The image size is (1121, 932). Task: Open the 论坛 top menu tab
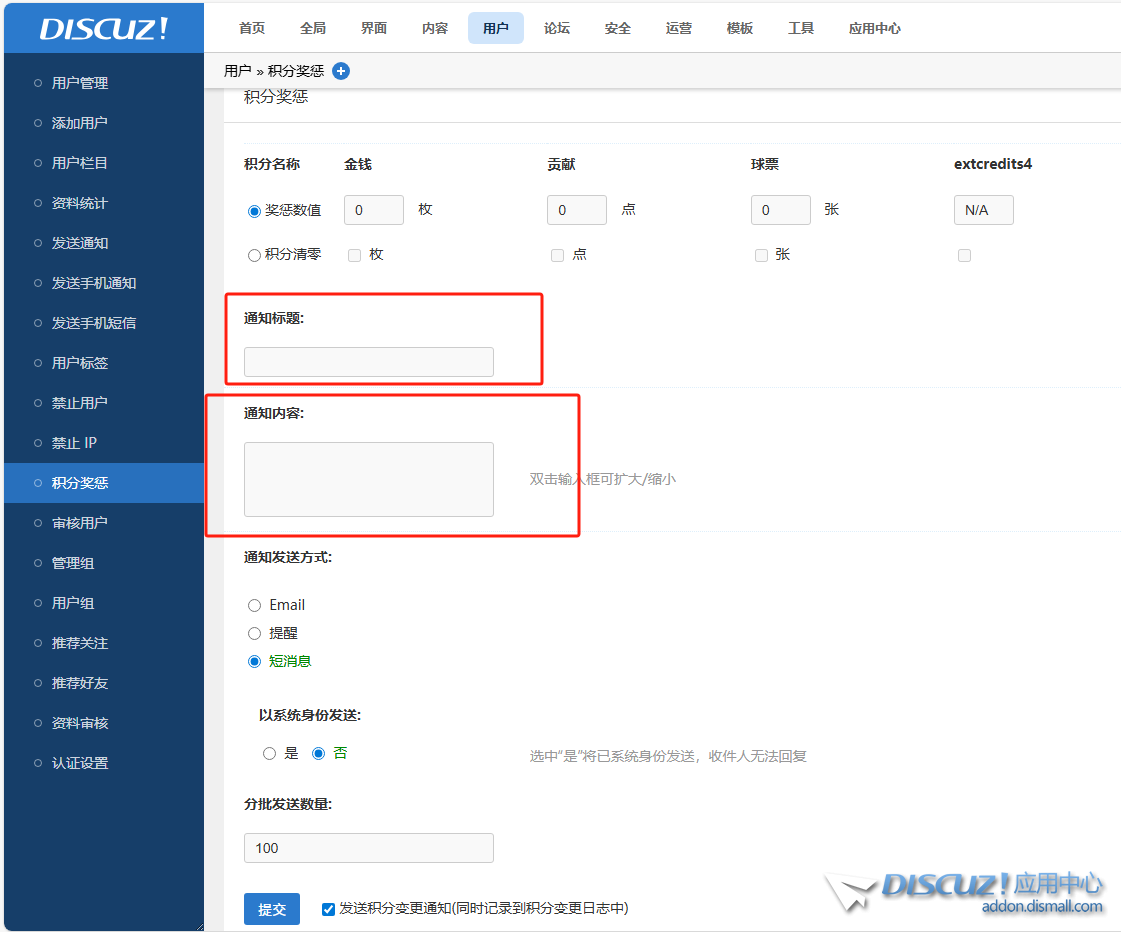coord(557,28)
